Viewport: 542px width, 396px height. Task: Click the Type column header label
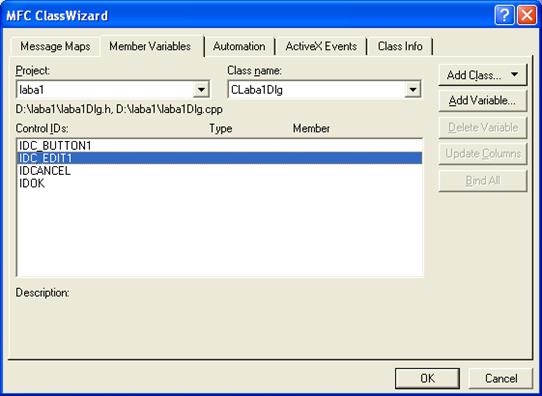pos(221,129)
